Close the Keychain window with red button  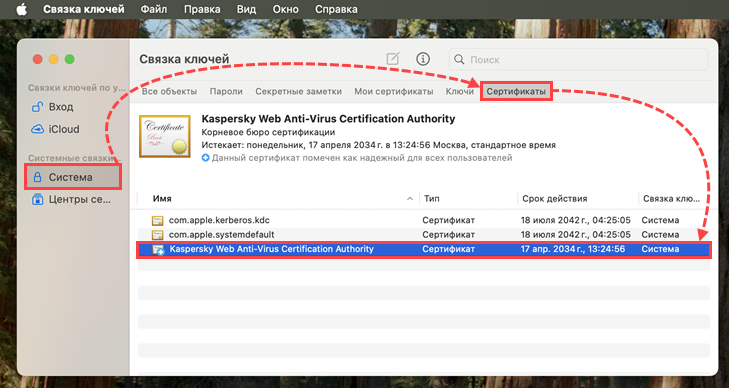coord(38,59)
